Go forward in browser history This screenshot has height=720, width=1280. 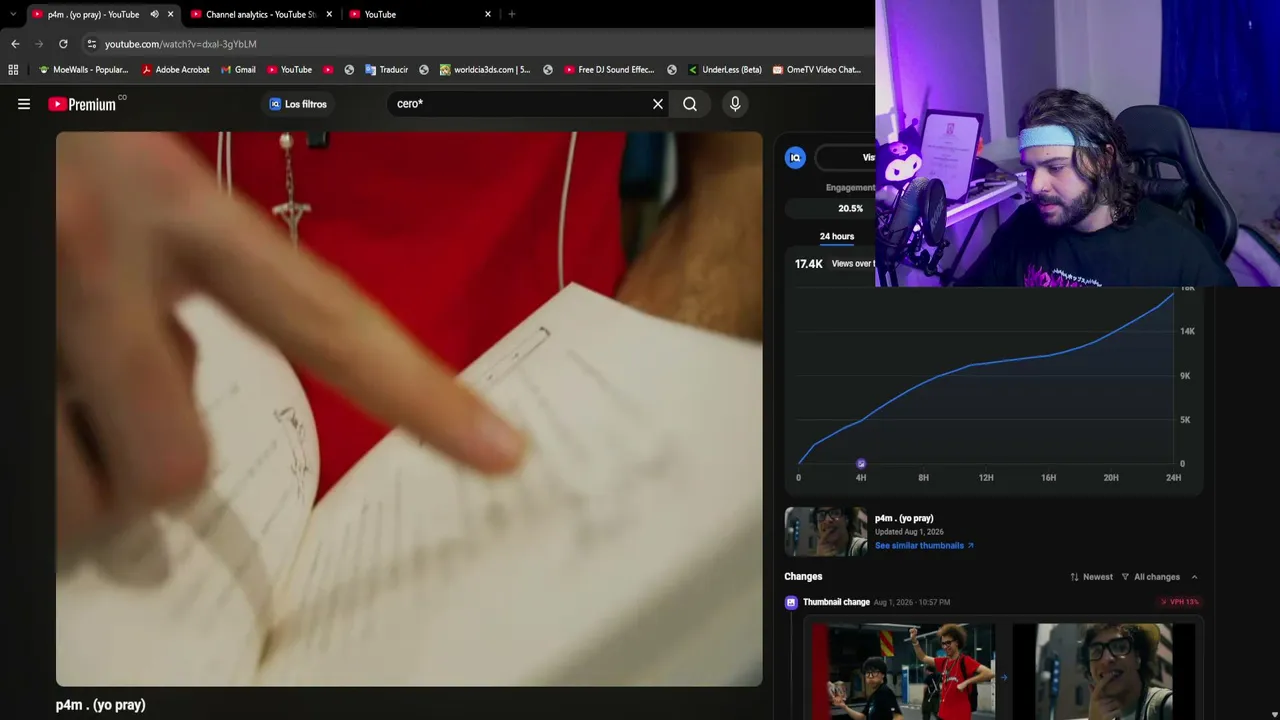pyautogui.click(x=39, y=44)
